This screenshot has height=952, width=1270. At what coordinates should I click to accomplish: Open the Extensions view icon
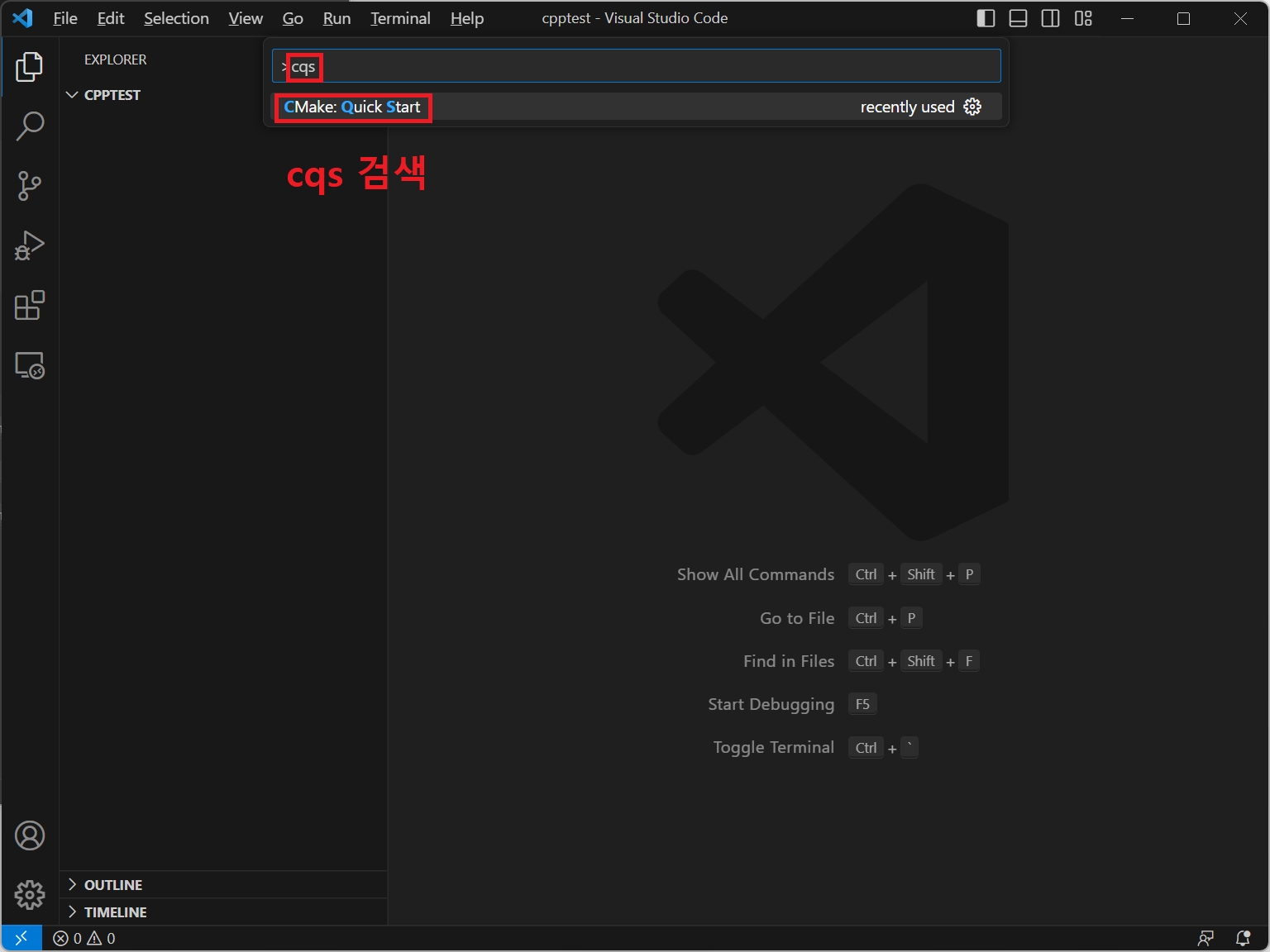pyautogui.click(x=30, y=305)
